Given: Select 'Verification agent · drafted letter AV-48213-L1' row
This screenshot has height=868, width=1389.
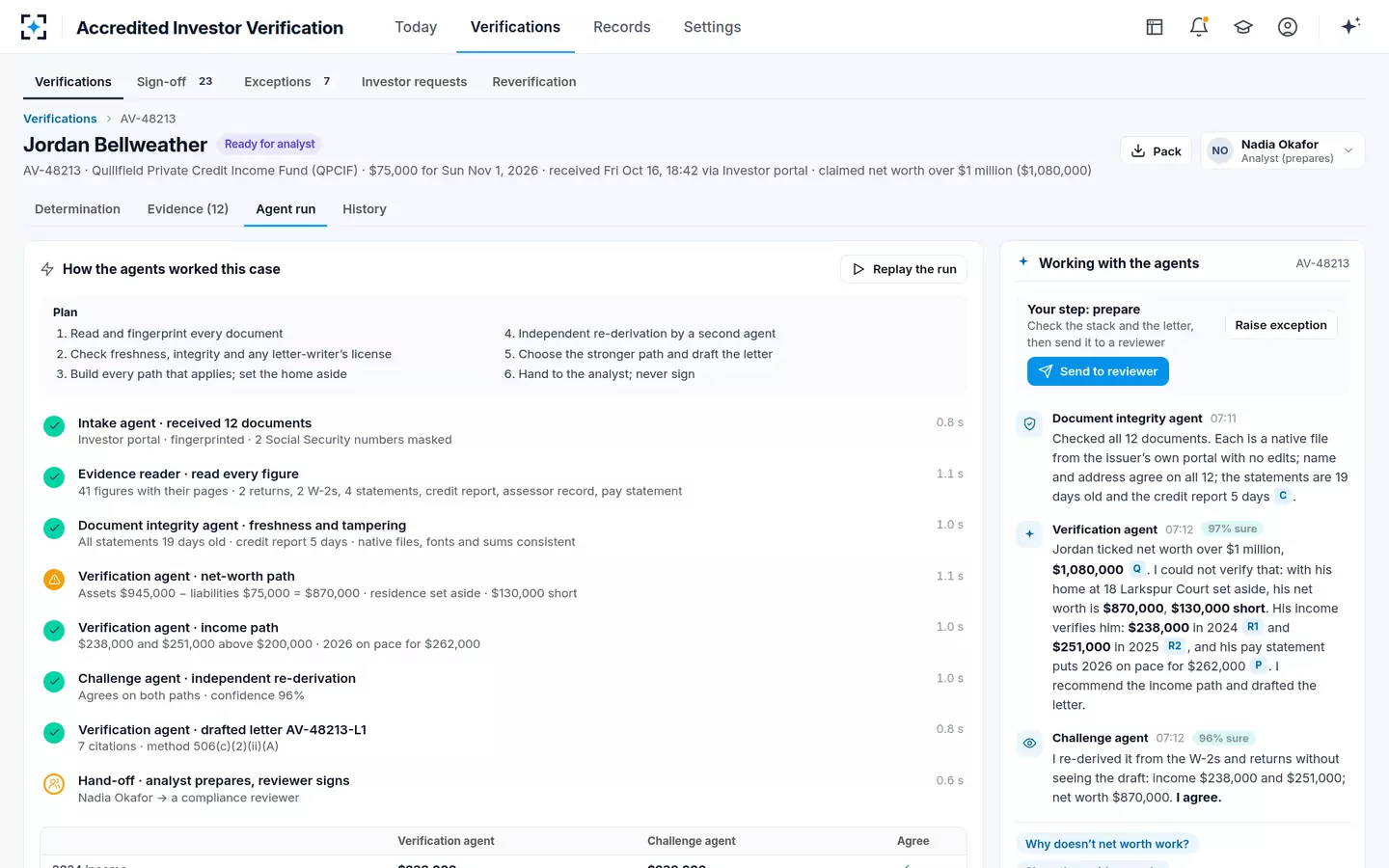Looking at the screenshot, I should pyautogui.click(x=504, y=738).
